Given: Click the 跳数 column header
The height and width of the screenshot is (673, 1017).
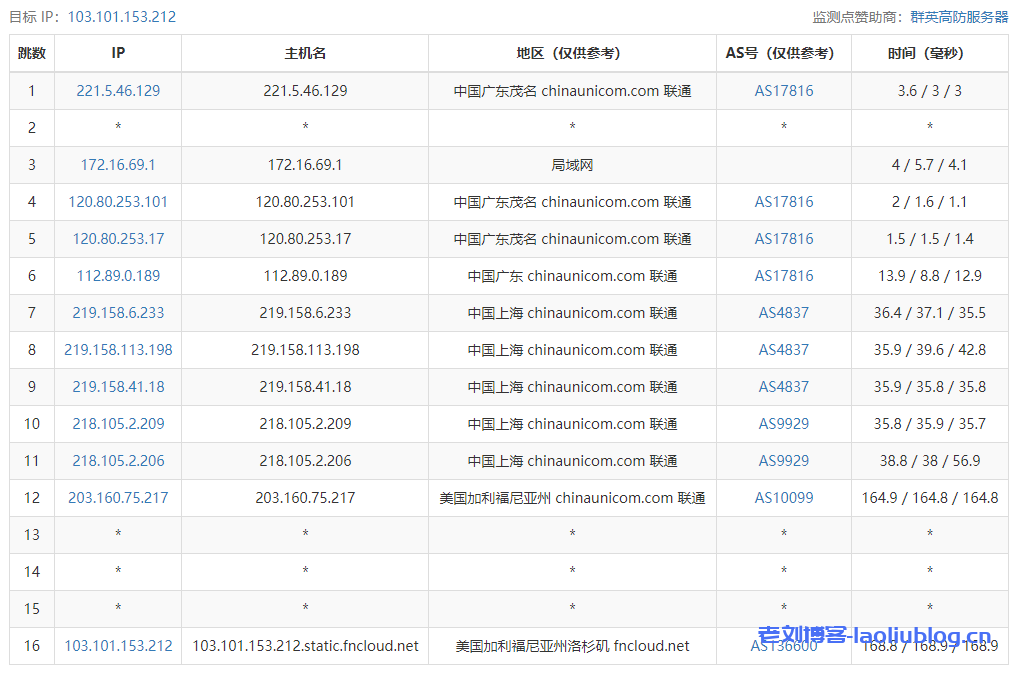Looking at the screenshot, I should tap(32, 54).
